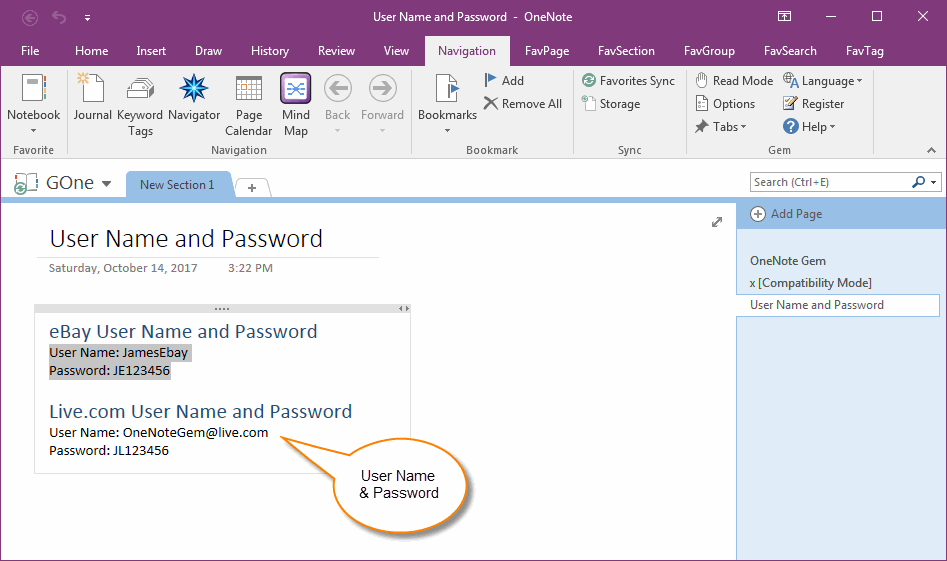947x561 pixels.
Task: Switch to the History tab
Action: (270, 51)
